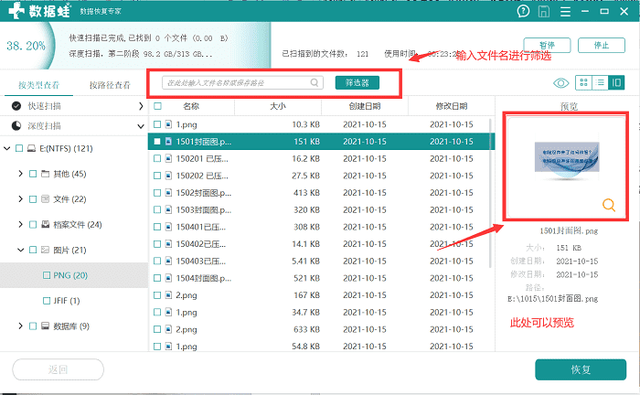
Task: Switch to list view mode
Action: 600,83
